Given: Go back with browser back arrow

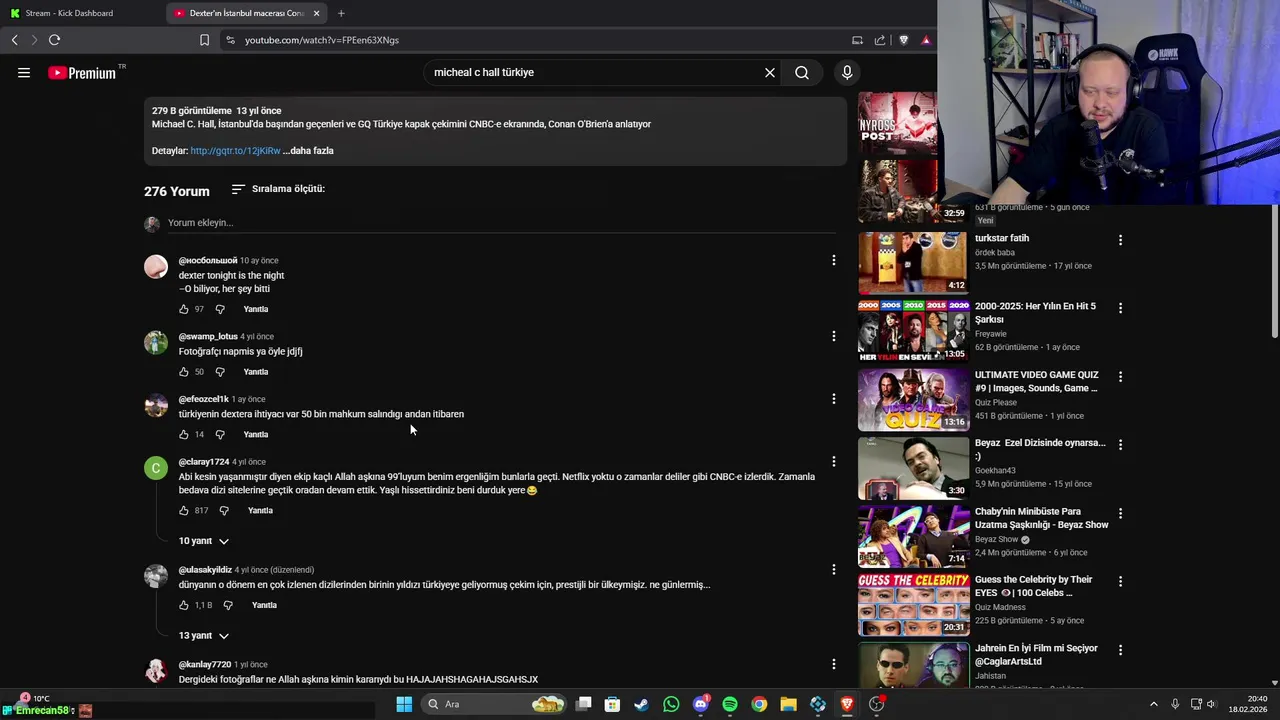Looking at the screenshot, I should 14,40.
